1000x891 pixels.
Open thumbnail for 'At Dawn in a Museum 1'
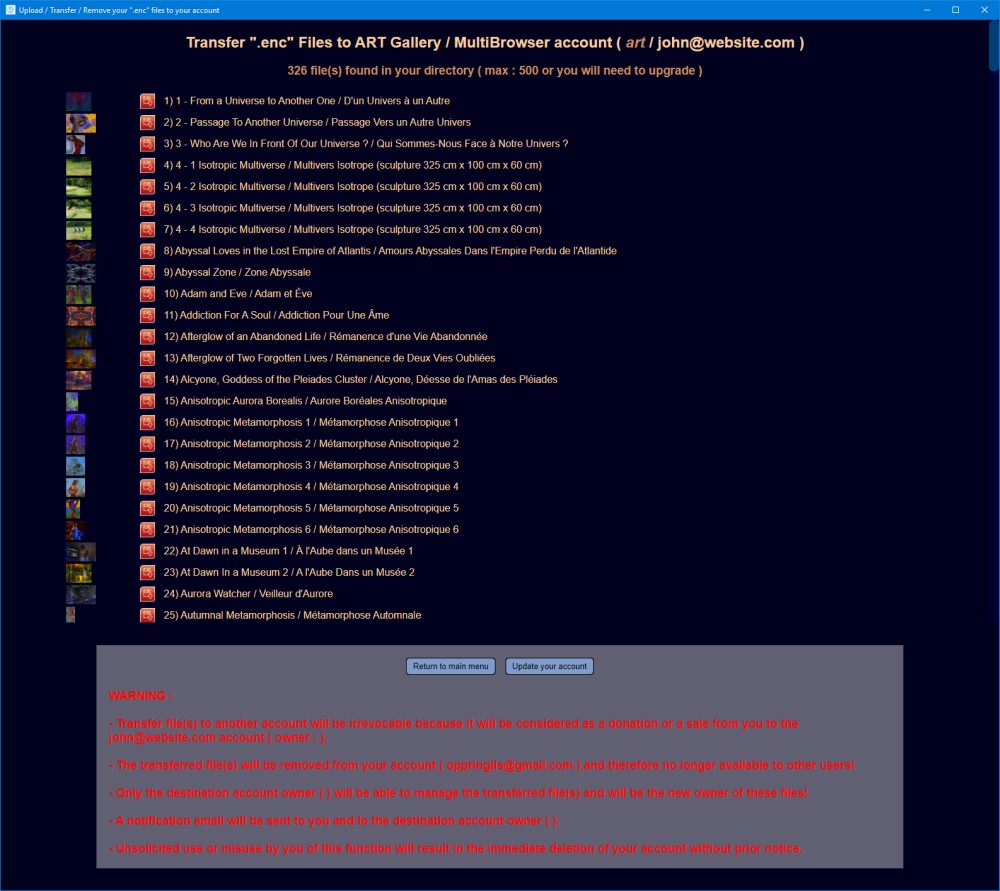point(81,552)
